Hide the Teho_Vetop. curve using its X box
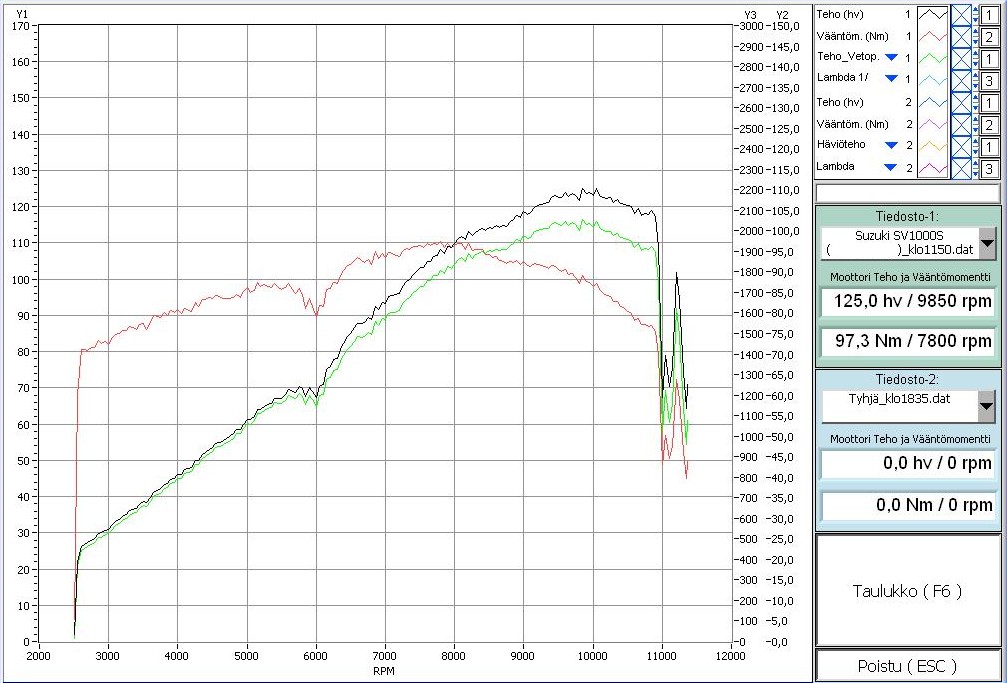The width and height of the screenshot is (1007, 683). tap(961, 58)
